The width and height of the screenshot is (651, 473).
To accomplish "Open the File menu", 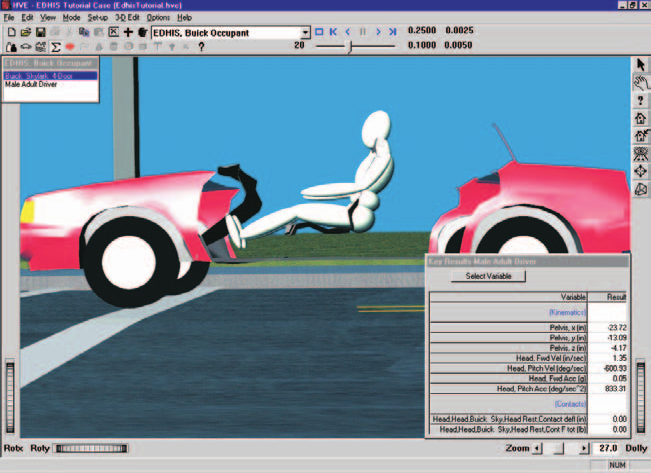I will (x=9, y=17).
